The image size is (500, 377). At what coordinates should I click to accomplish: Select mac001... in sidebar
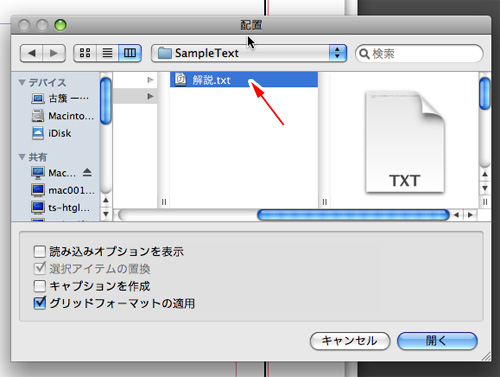click(63, 190)
